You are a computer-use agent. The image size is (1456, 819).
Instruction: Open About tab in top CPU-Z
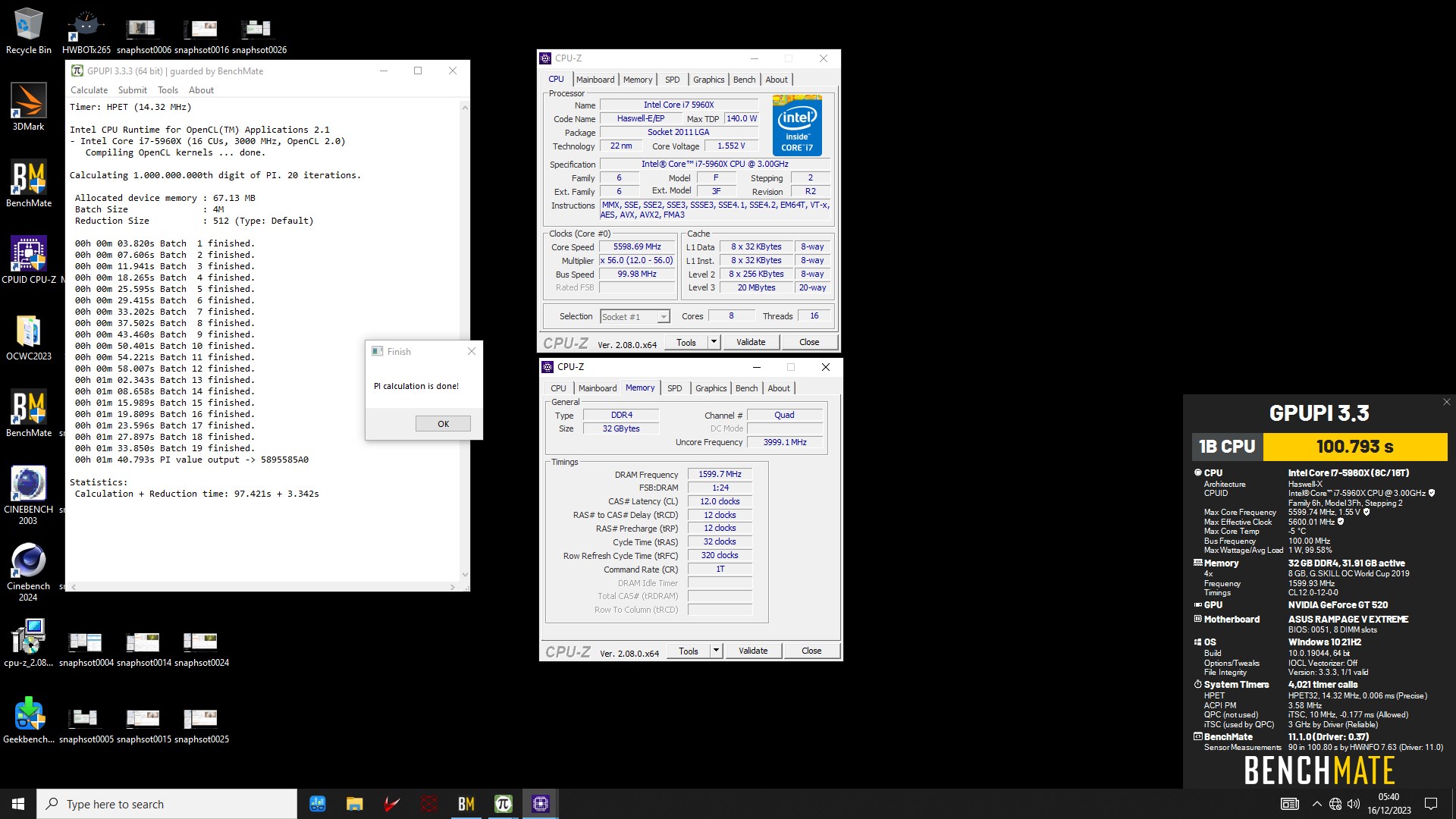[x=777, y=80]
